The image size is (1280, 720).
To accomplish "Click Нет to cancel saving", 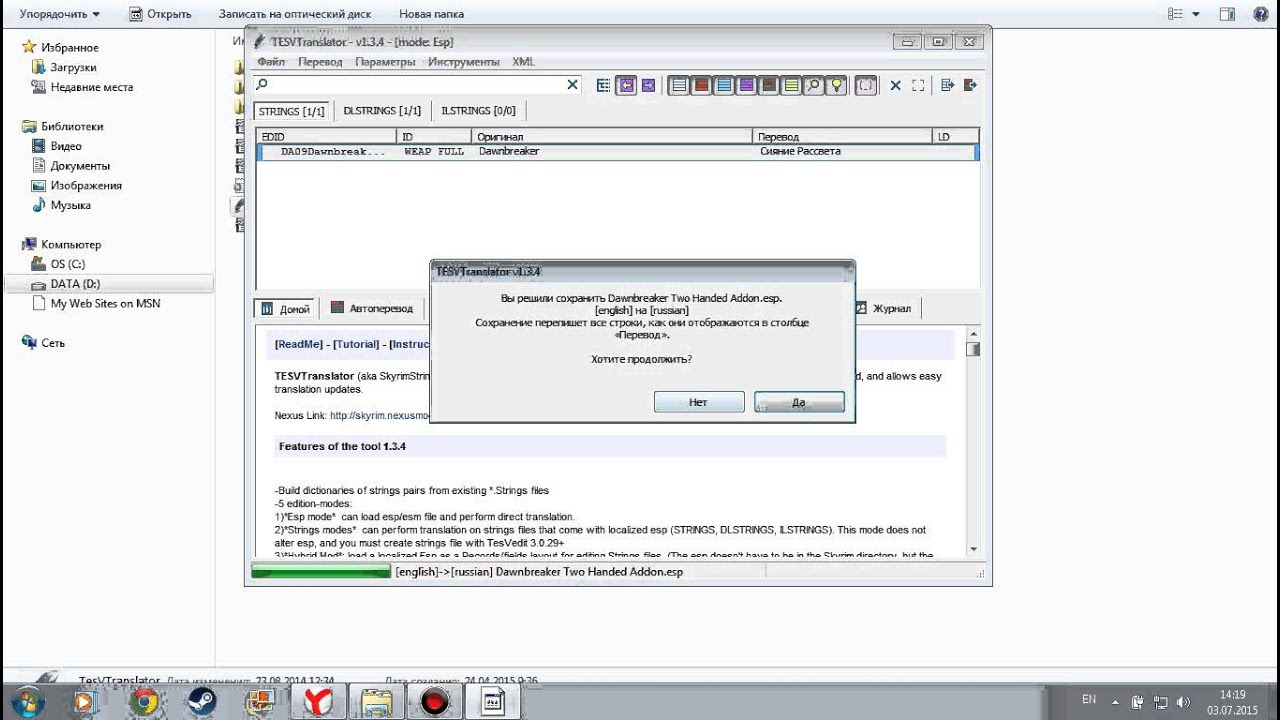I will pos(698,402).
